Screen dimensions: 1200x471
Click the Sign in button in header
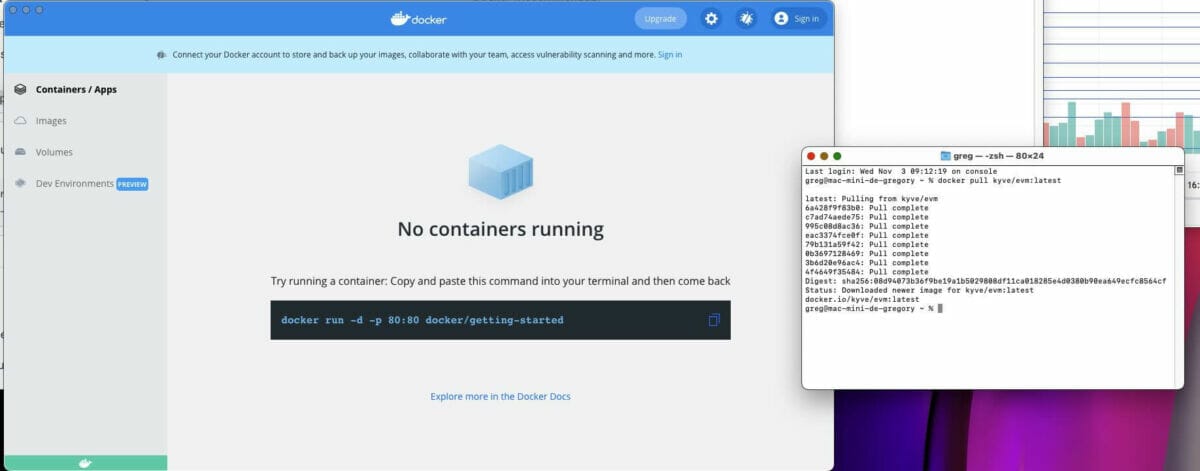coord(798,18)
